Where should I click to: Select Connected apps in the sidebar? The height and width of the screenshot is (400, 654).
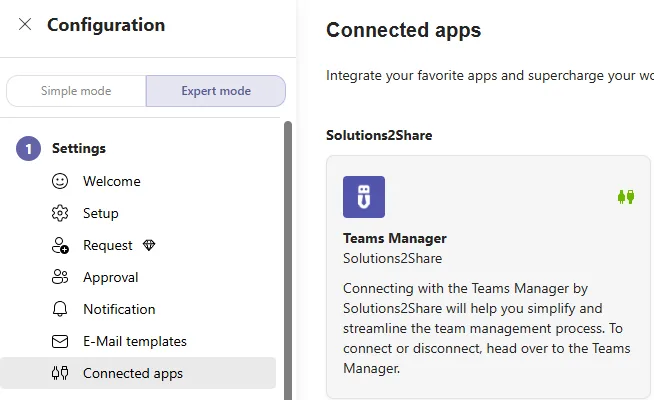(x=138, y=373)
